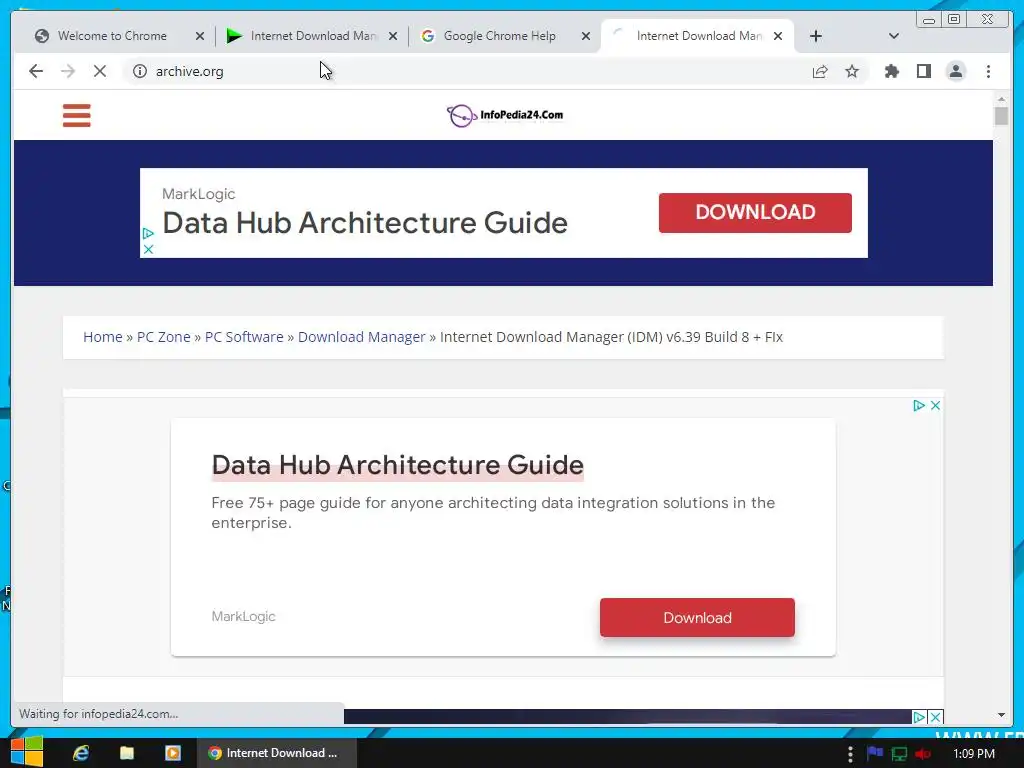Viewport: 1024px width, 768px height.
Task: Click the scrollbar down arrow
Action: [x=1001, y=715]
